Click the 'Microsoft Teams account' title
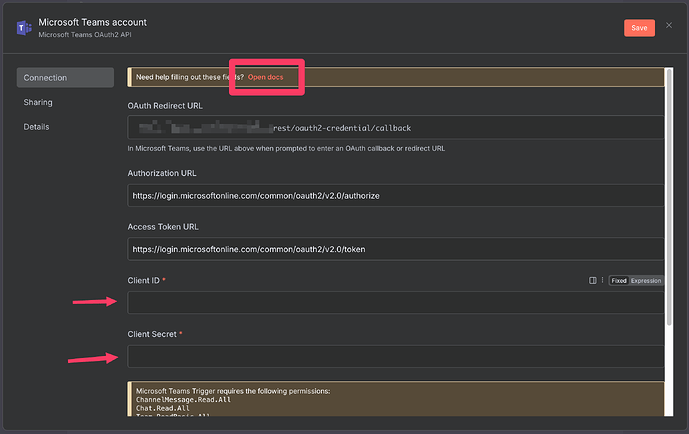689x434 pixels. tap(92, 22)
